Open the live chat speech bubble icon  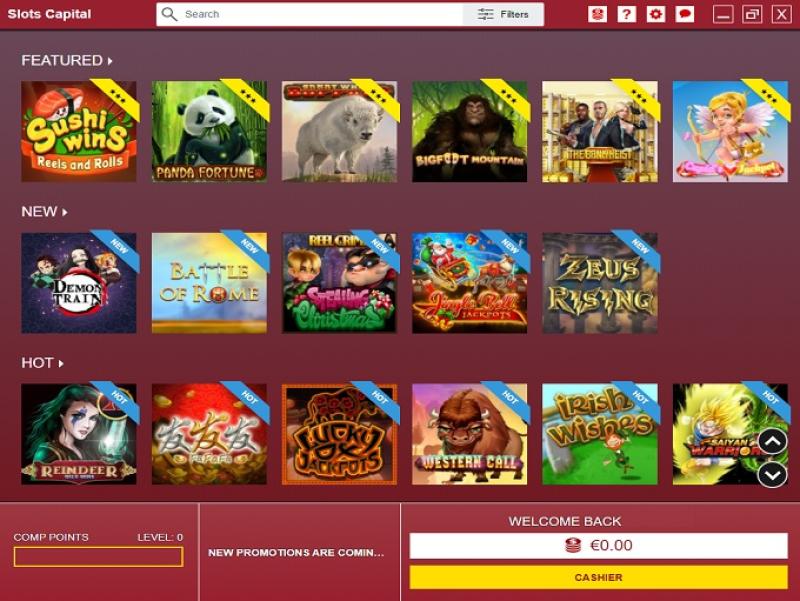(x=685, y=14)
